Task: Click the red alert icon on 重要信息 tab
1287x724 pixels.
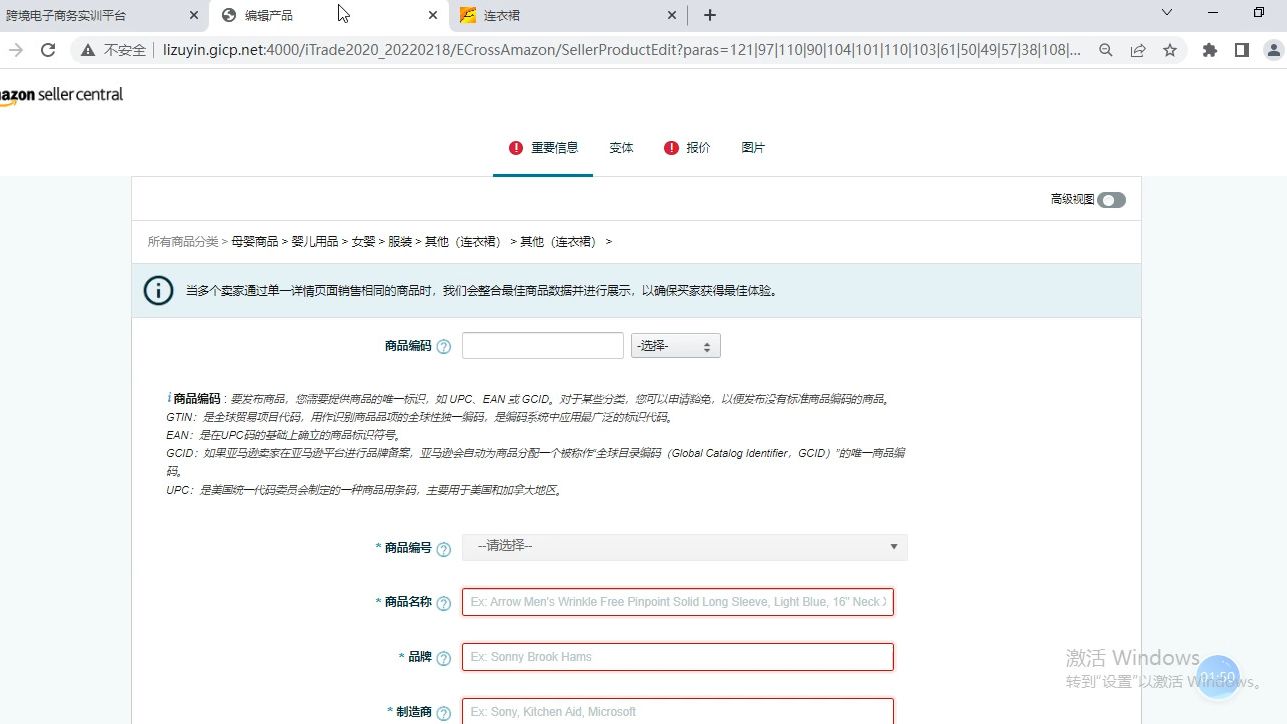Action: (516, 148)
